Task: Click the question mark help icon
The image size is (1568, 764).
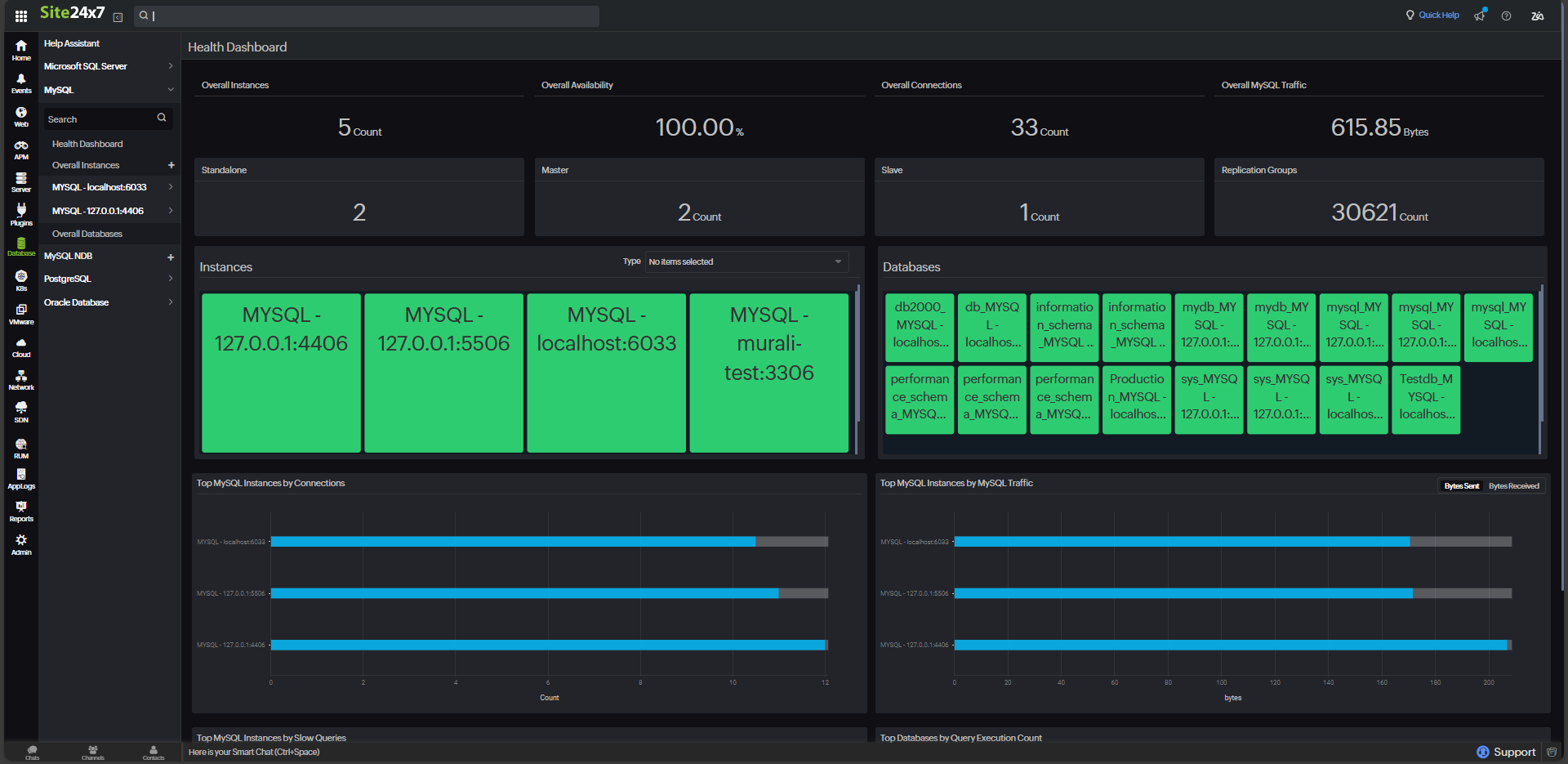Action: point(1506,16)
